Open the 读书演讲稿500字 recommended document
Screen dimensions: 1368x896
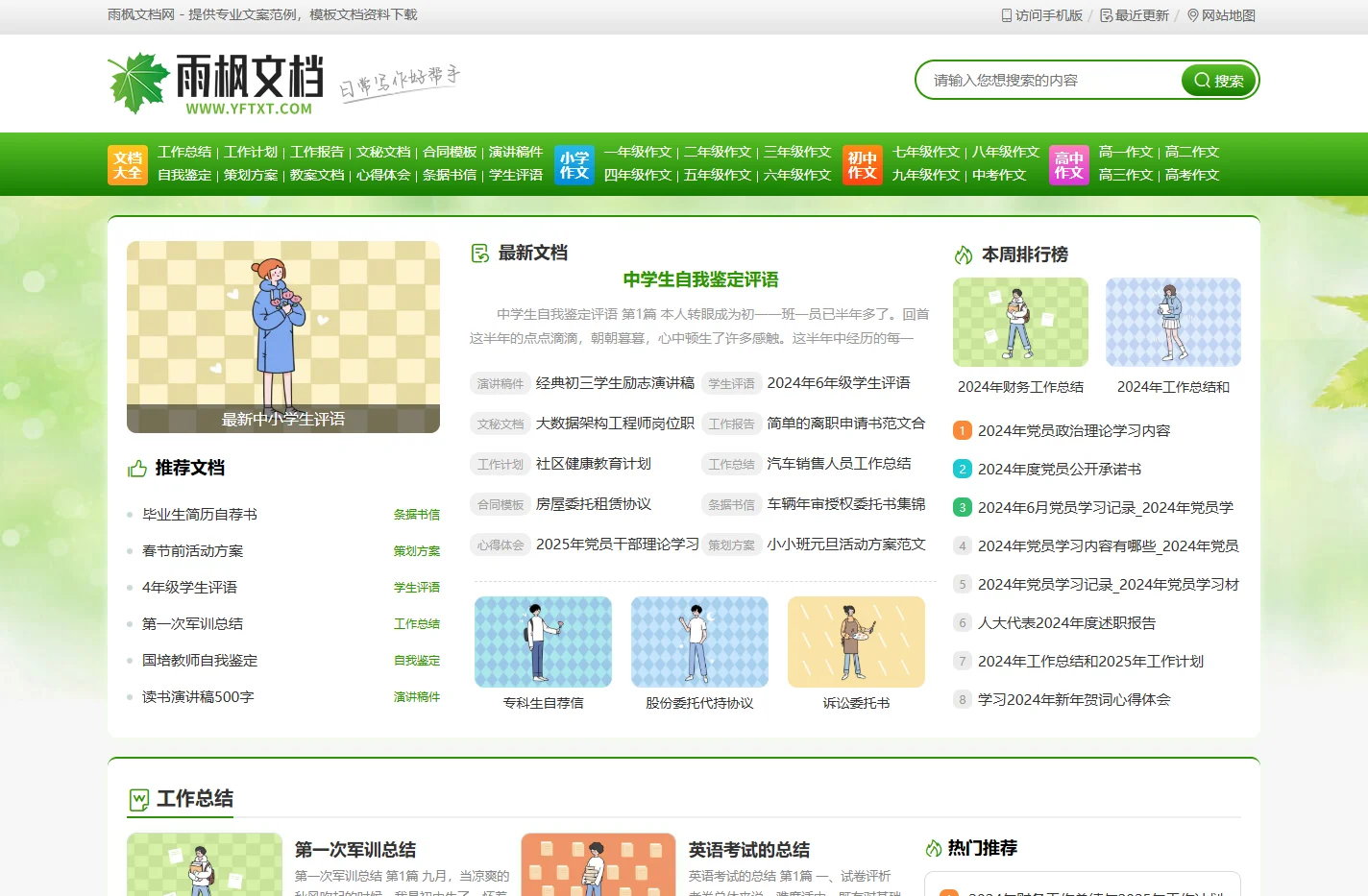(x=198, y=696)
